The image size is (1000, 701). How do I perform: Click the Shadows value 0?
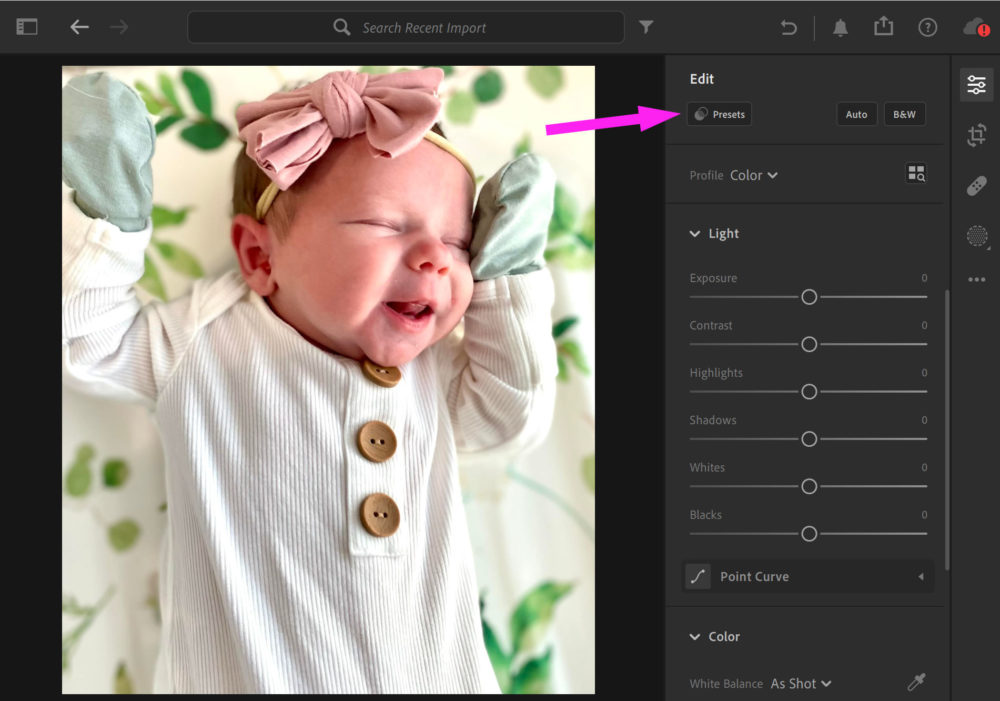click(924, 420)
